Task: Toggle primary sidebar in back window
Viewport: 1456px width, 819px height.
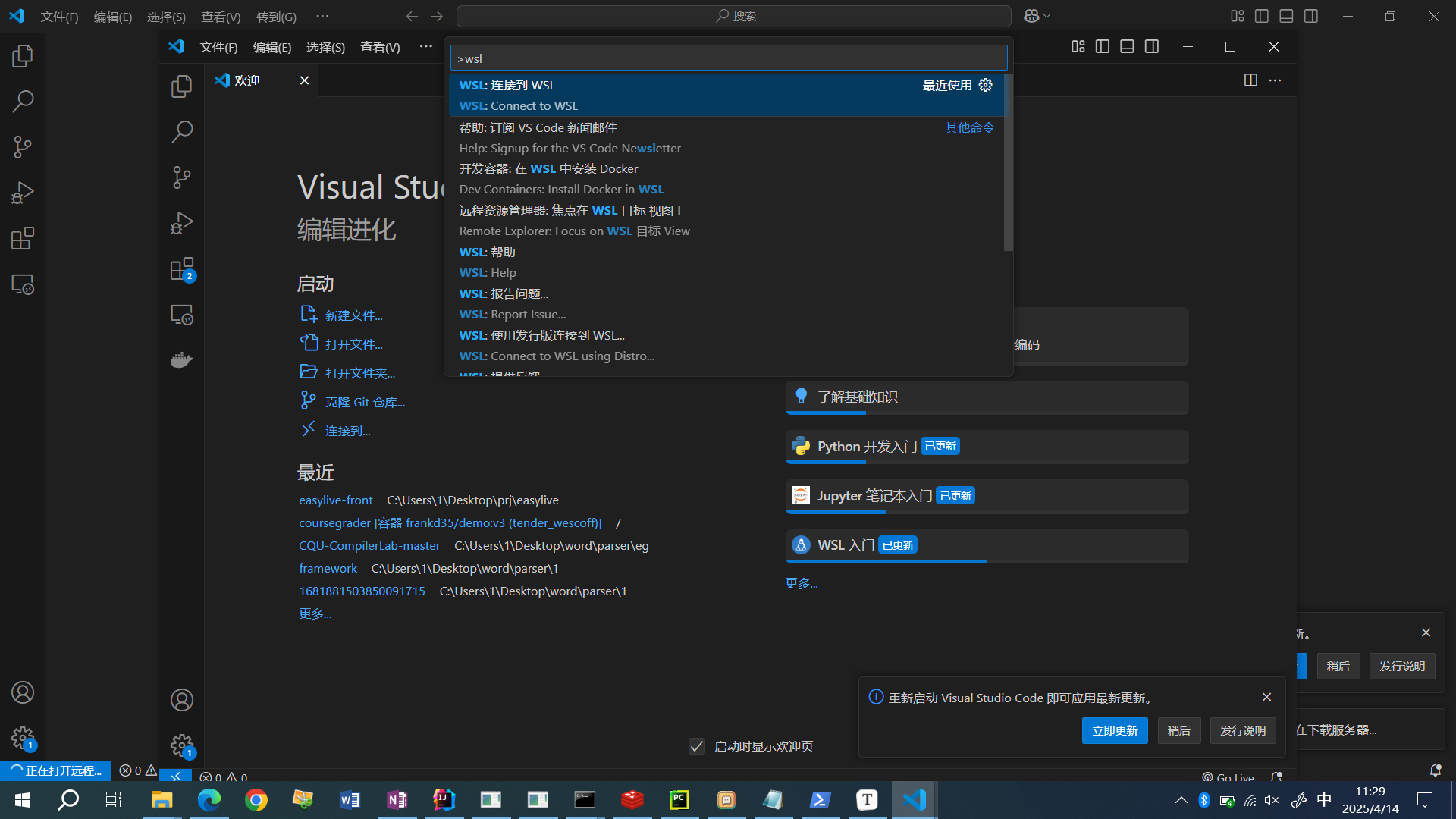Action: (1262, 16)
